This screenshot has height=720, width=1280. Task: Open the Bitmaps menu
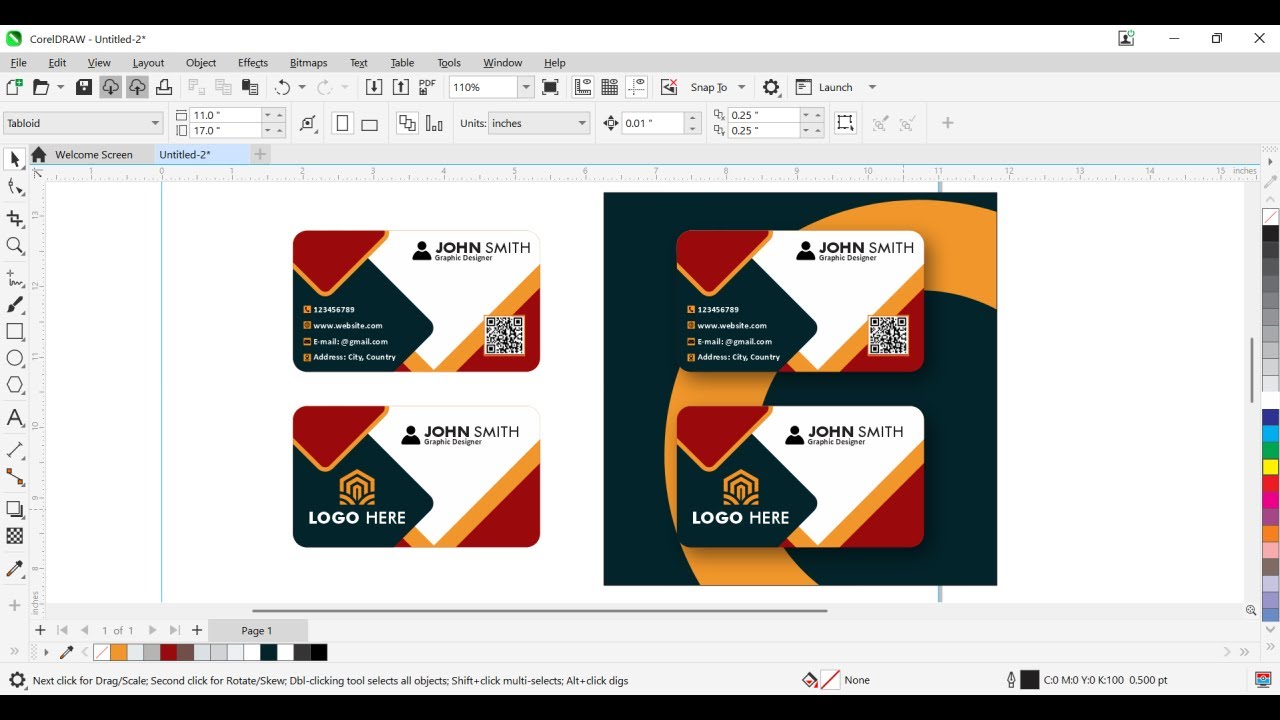309,62
